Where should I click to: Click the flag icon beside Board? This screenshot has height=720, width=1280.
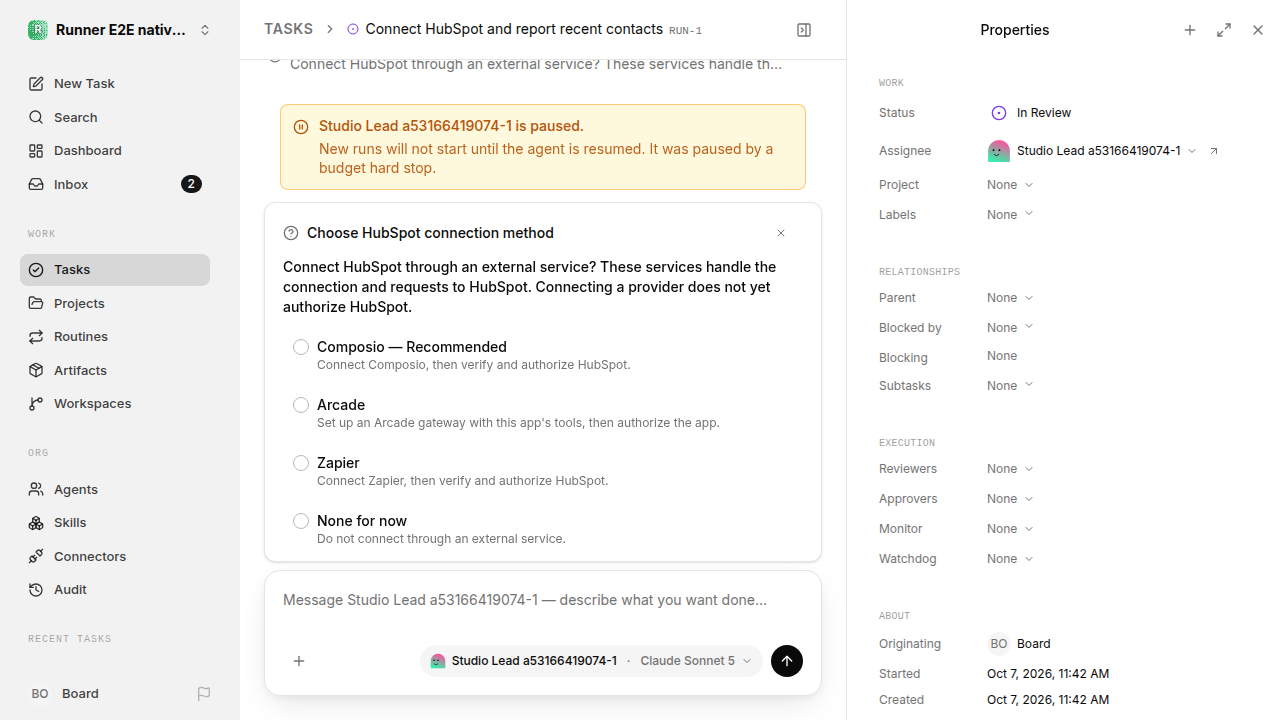point(204,694)
